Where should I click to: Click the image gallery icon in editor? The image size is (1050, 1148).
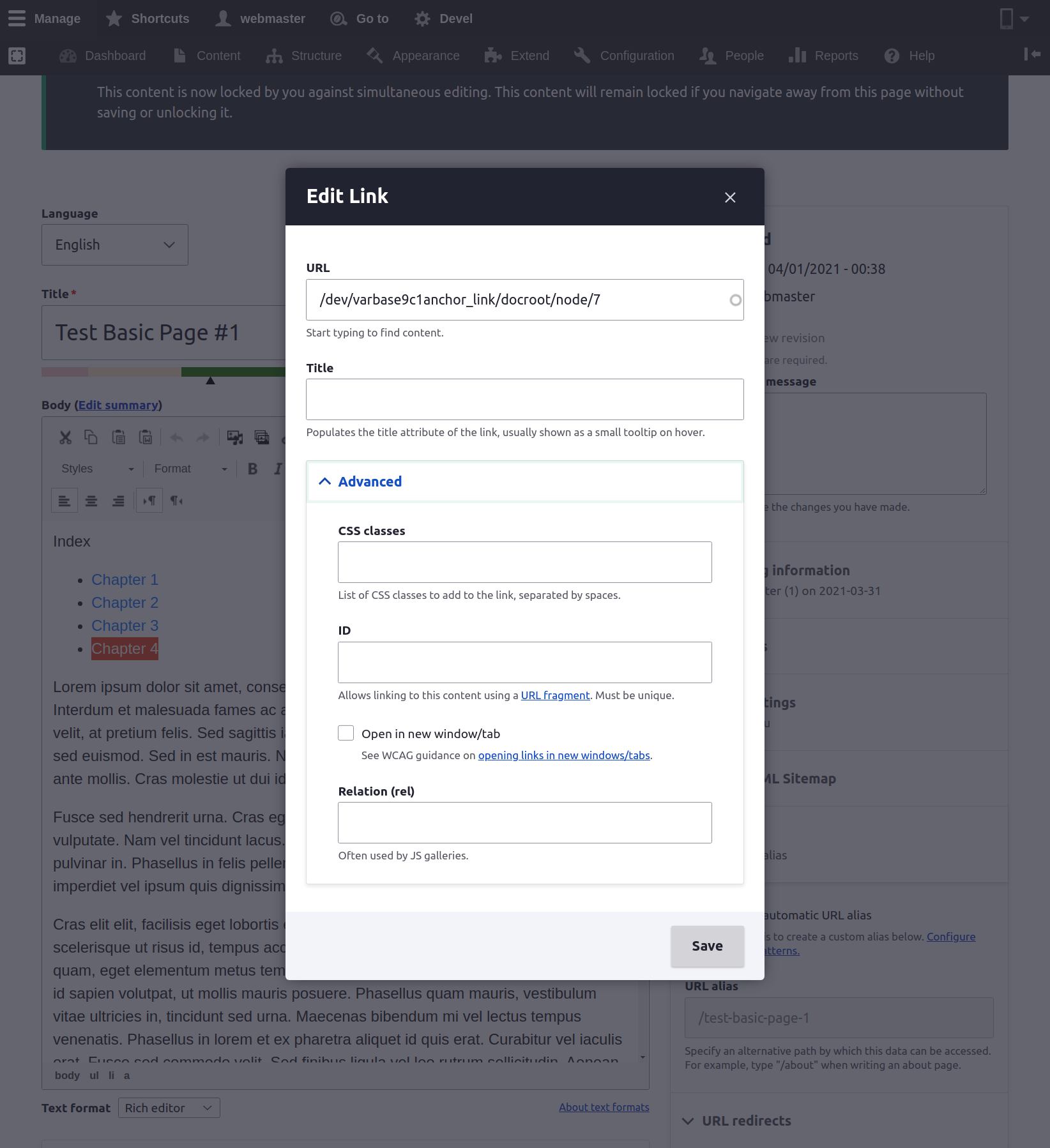pos(262,437)
